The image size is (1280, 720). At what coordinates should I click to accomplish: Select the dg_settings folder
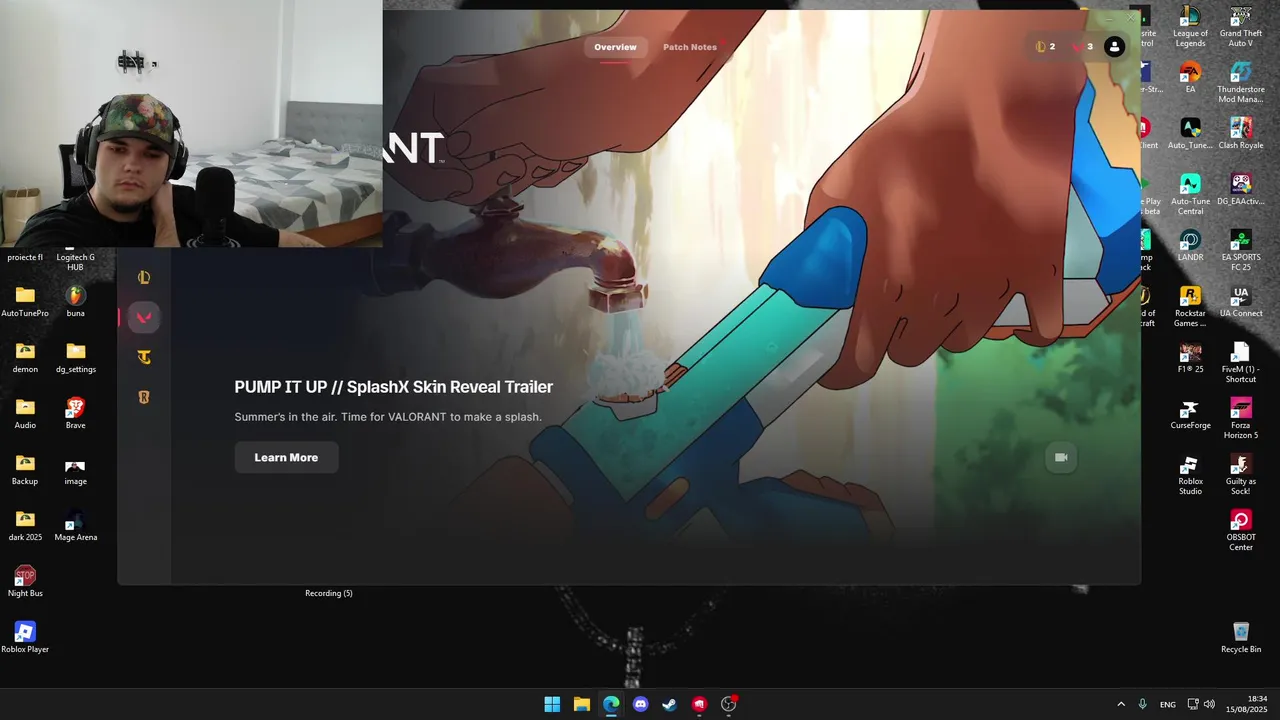76,357
